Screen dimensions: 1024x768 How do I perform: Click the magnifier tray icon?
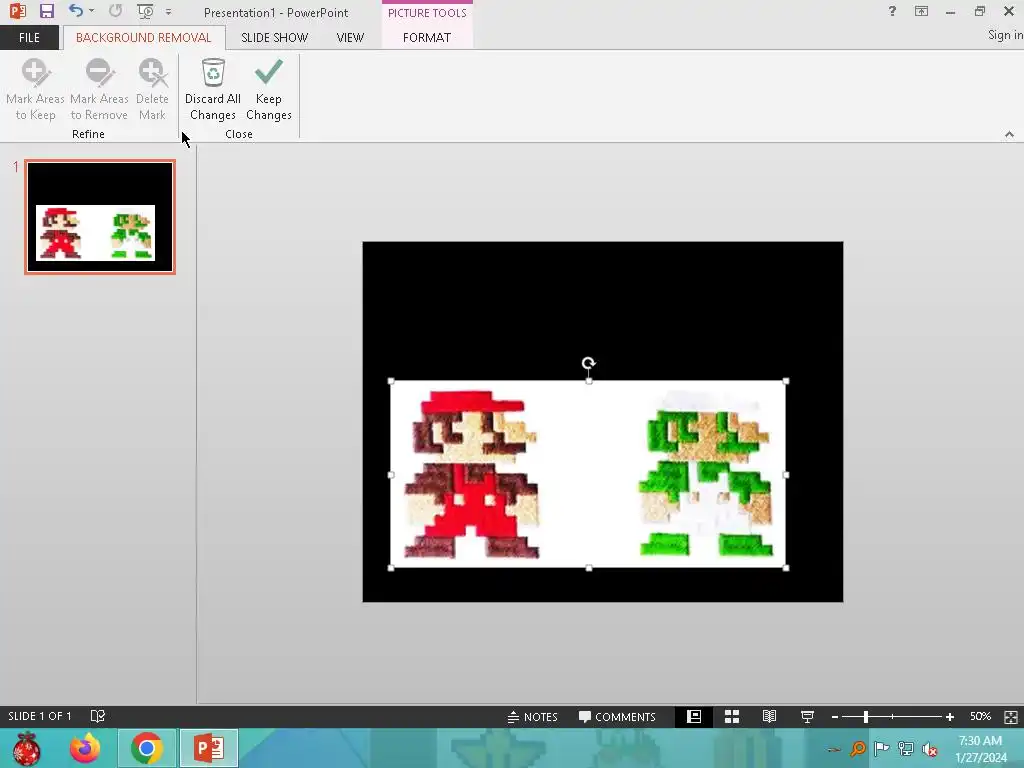tap(857, 749)
